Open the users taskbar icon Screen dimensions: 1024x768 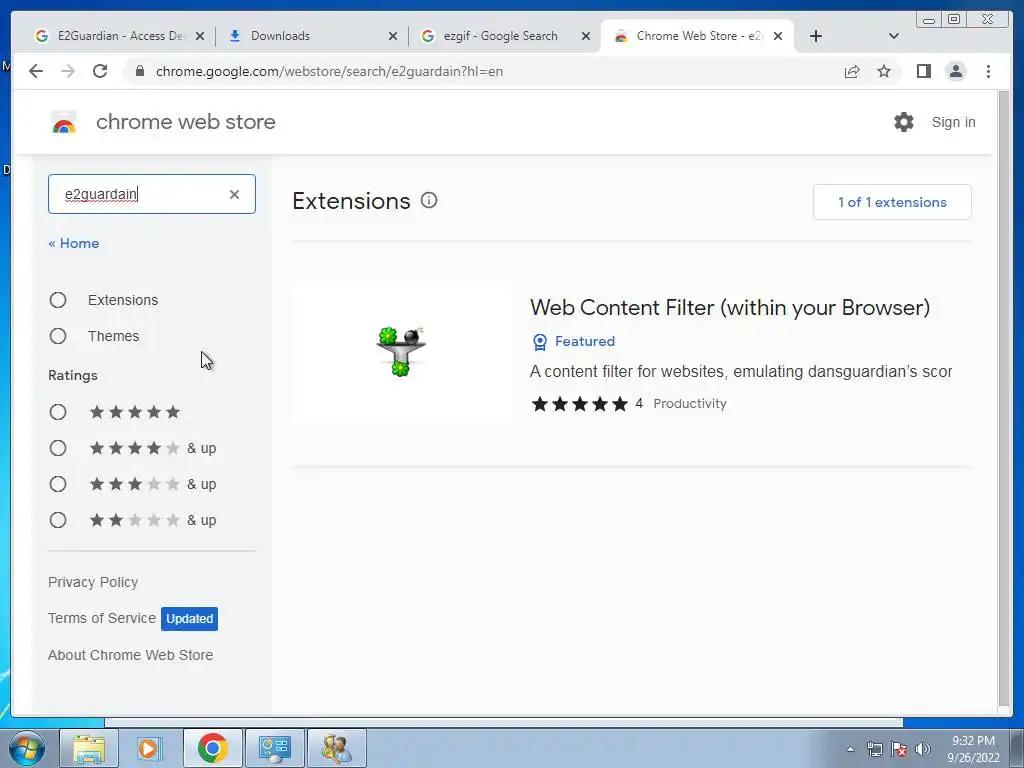coord(336,748)
